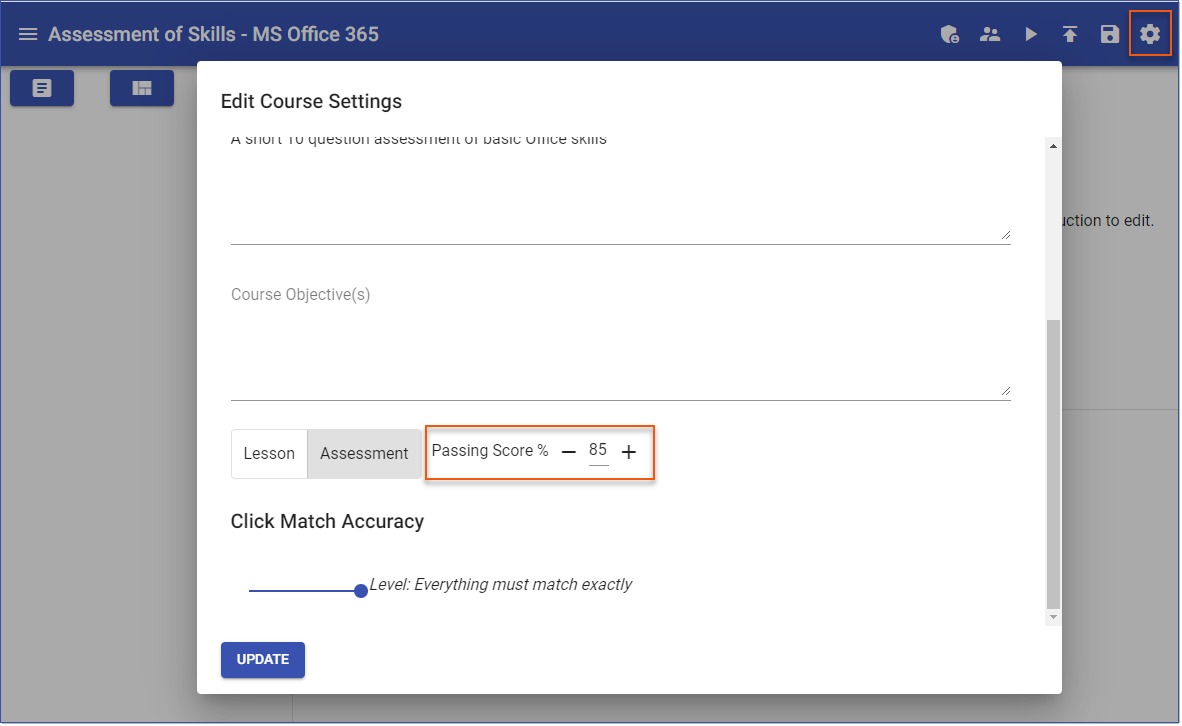Select the Lesson course type

tap(269, 454)
